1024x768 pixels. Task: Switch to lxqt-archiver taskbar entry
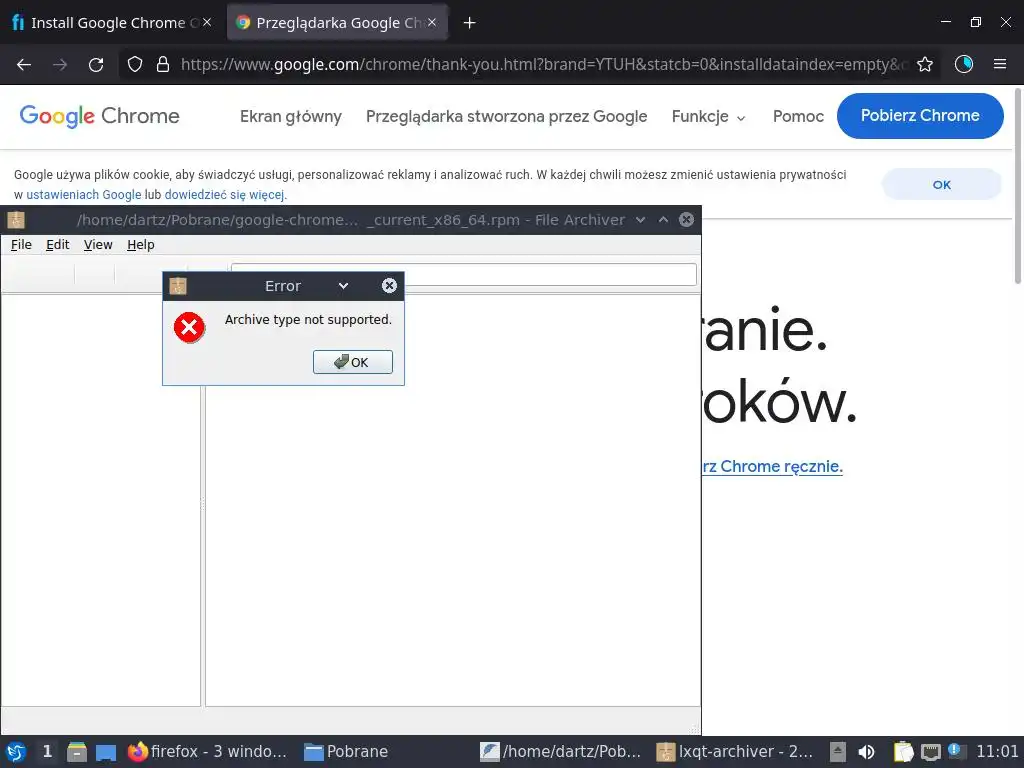pos(735,752)
